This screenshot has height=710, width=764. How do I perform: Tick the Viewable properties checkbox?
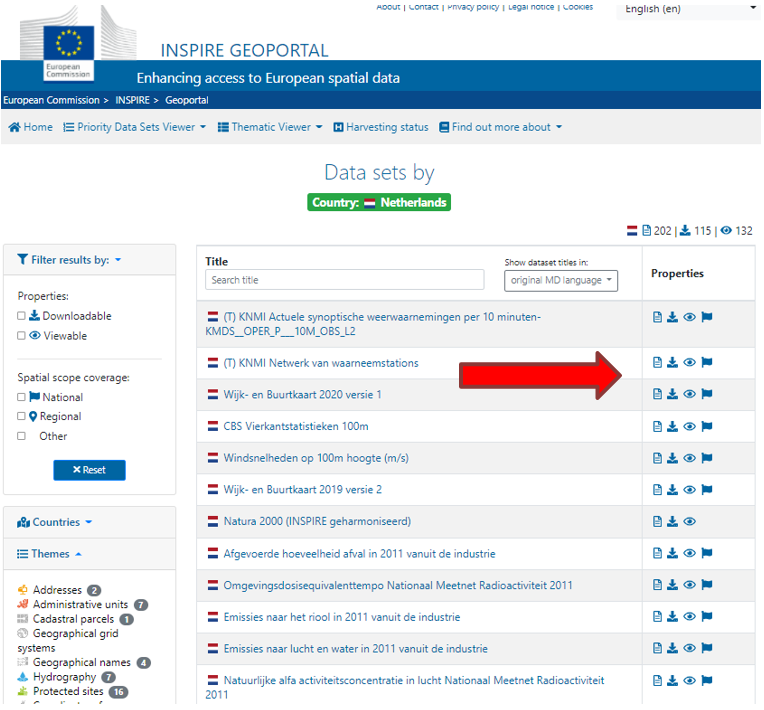pos(21,336)
